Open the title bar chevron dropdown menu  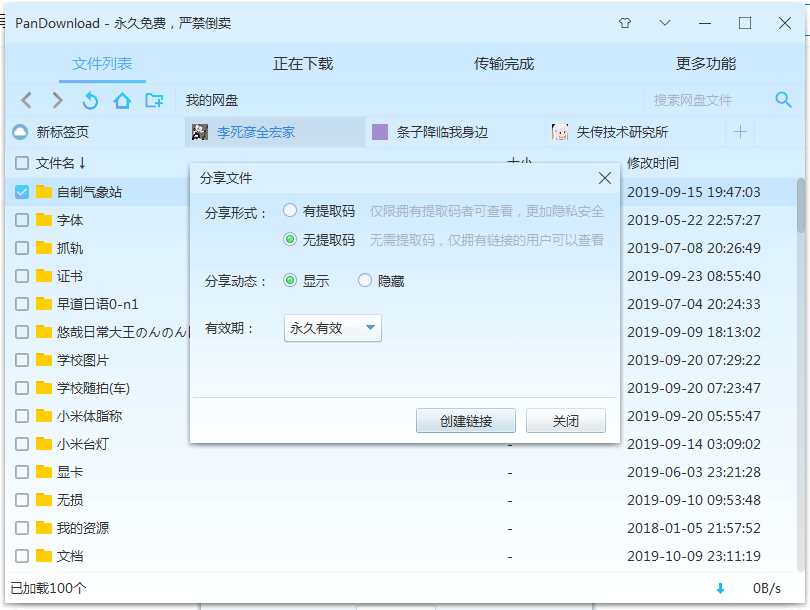tap(665, 21)
